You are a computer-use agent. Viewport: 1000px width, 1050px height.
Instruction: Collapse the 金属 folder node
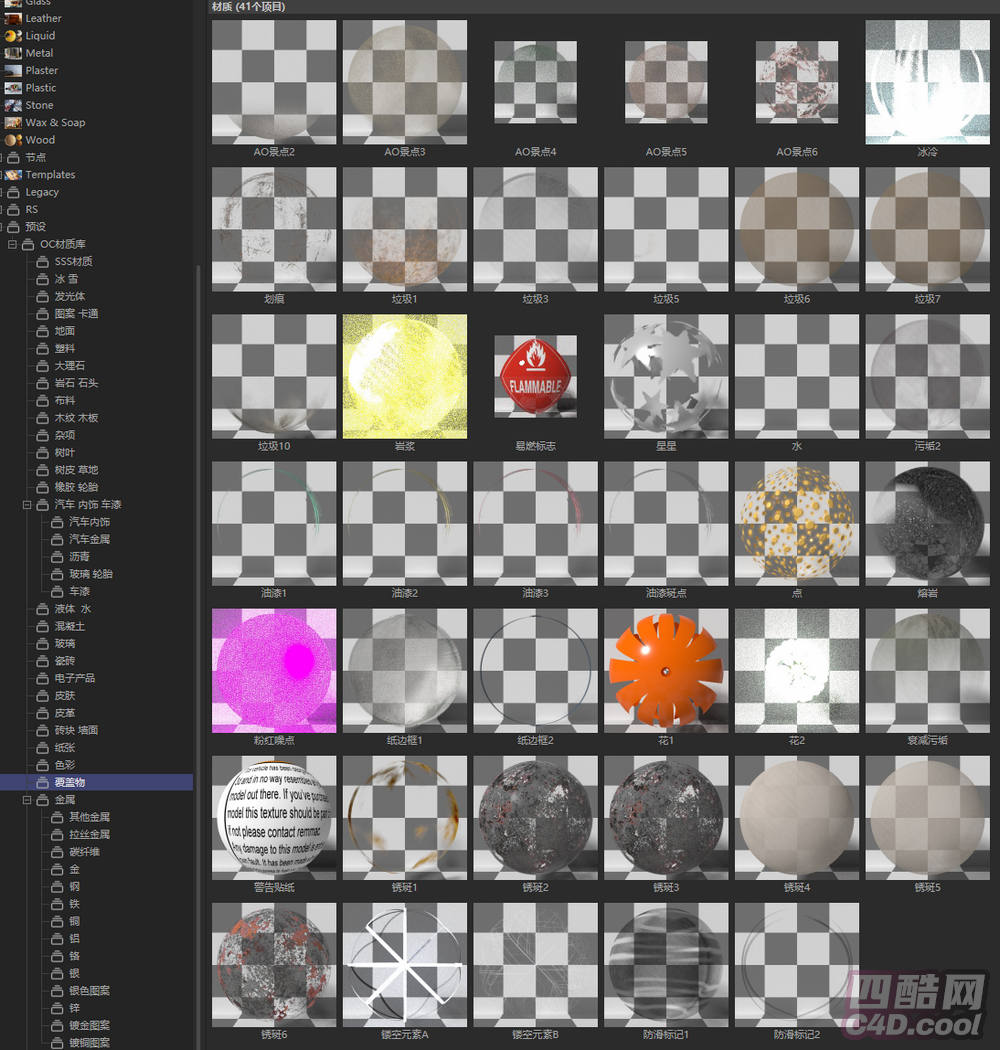(x=27, y=800)
